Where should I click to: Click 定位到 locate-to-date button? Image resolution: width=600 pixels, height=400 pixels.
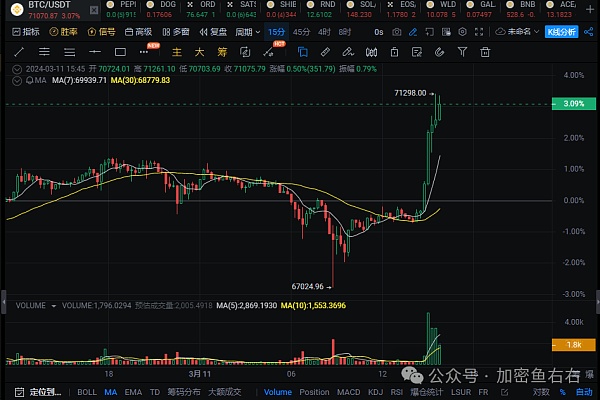coord(38,392)
